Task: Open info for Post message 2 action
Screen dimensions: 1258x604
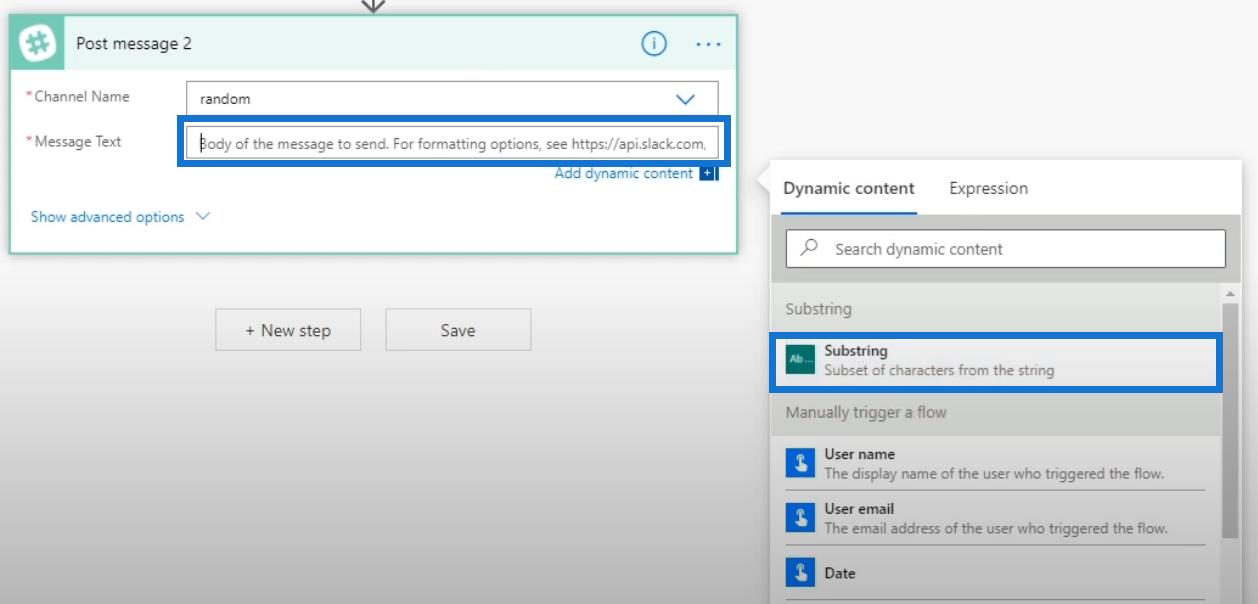Action: (x=653, y=44)
